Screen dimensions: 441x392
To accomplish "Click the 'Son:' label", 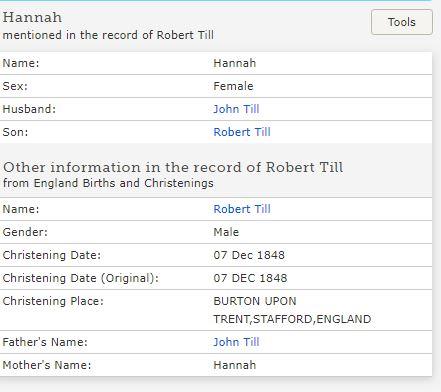I will 15,132.
